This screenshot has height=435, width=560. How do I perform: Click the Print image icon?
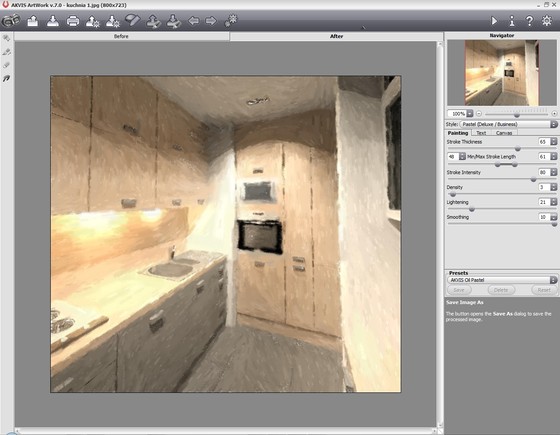(x=73, y=21)
